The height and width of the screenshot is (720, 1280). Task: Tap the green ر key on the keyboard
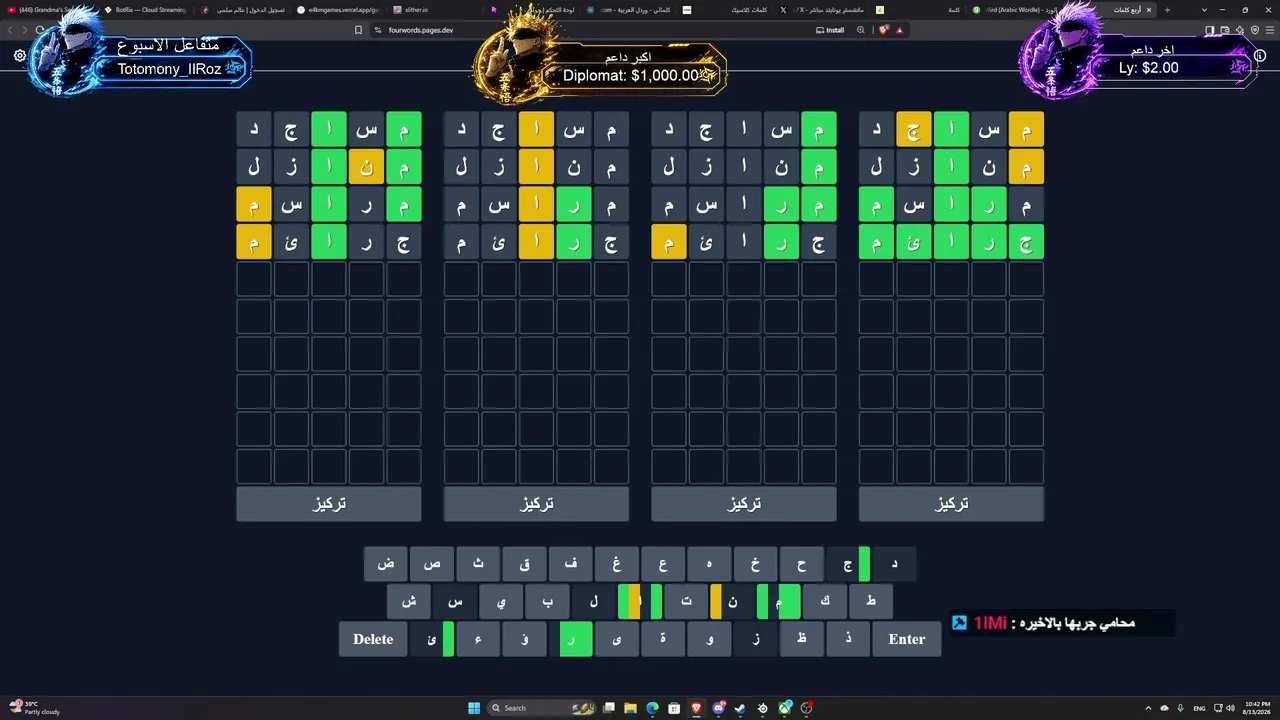[571, 639]
